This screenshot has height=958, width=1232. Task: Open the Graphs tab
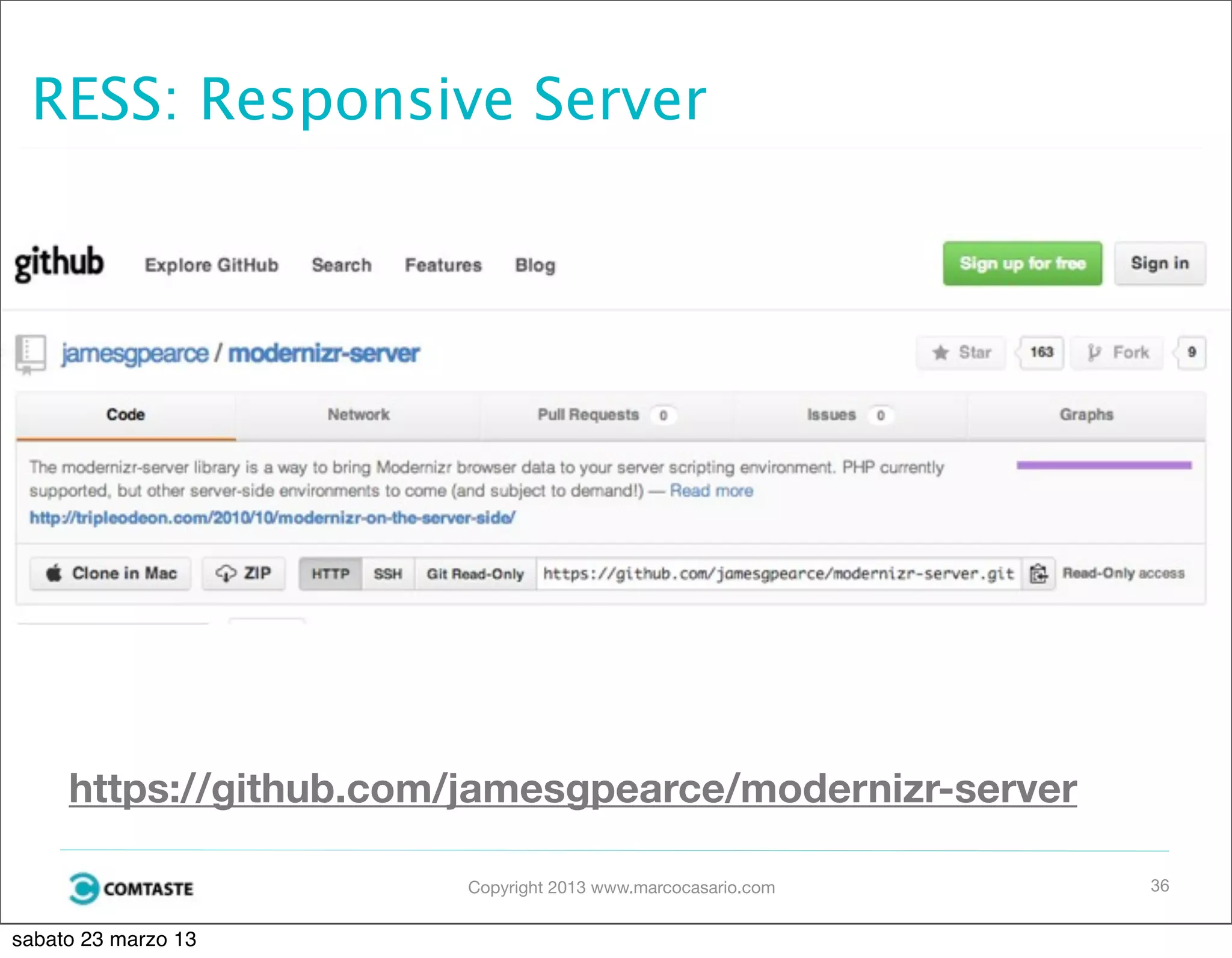[x=1086, y=415]
